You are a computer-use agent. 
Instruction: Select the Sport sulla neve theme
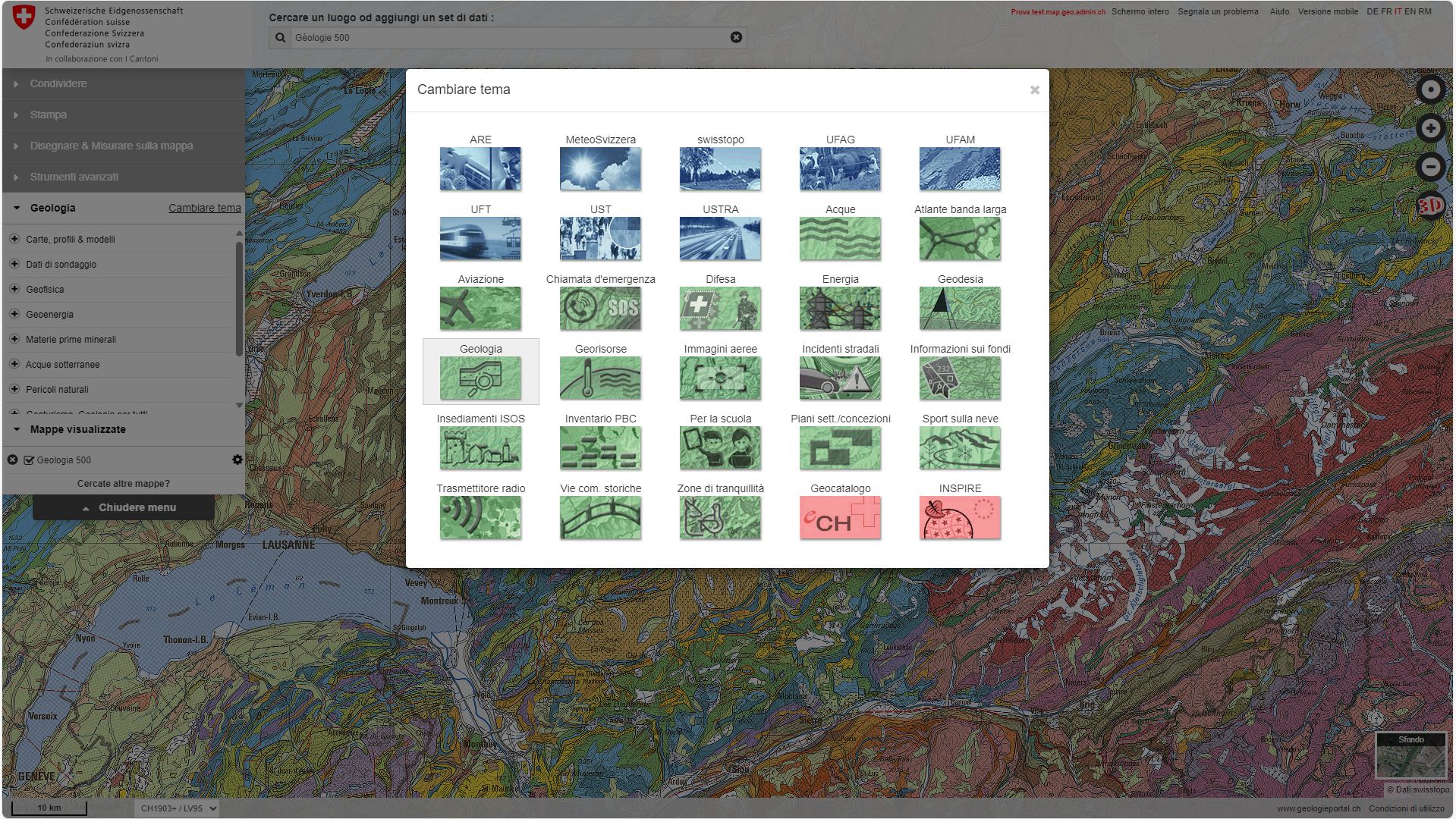960,447
